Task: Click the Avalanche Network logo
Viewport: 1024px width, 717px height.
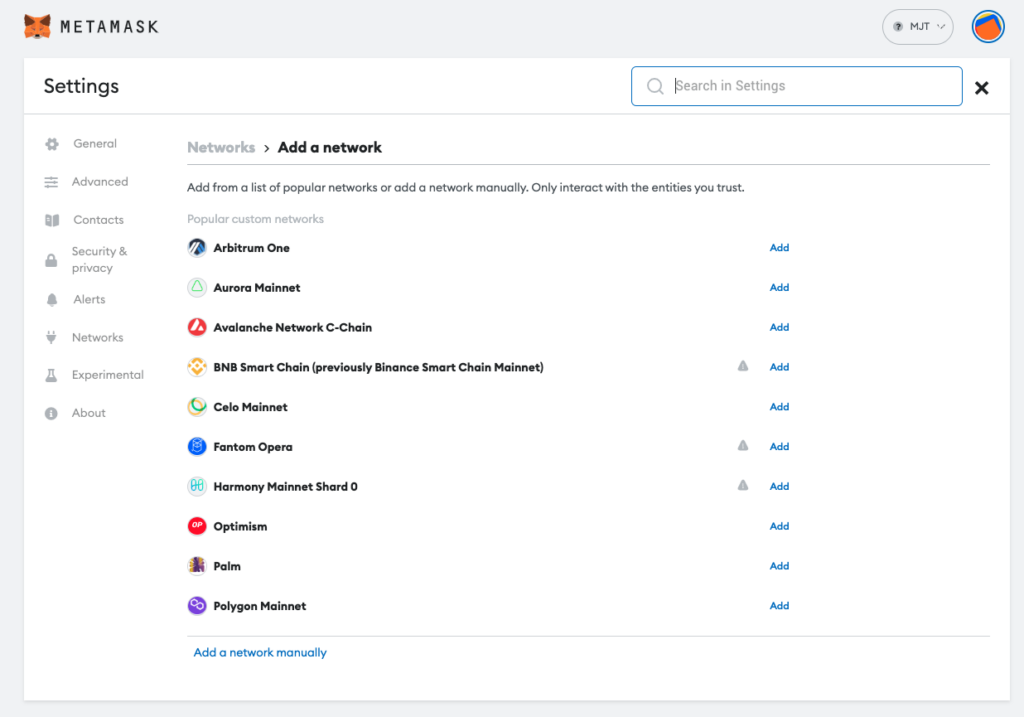Action: click(x=197, y=327)
